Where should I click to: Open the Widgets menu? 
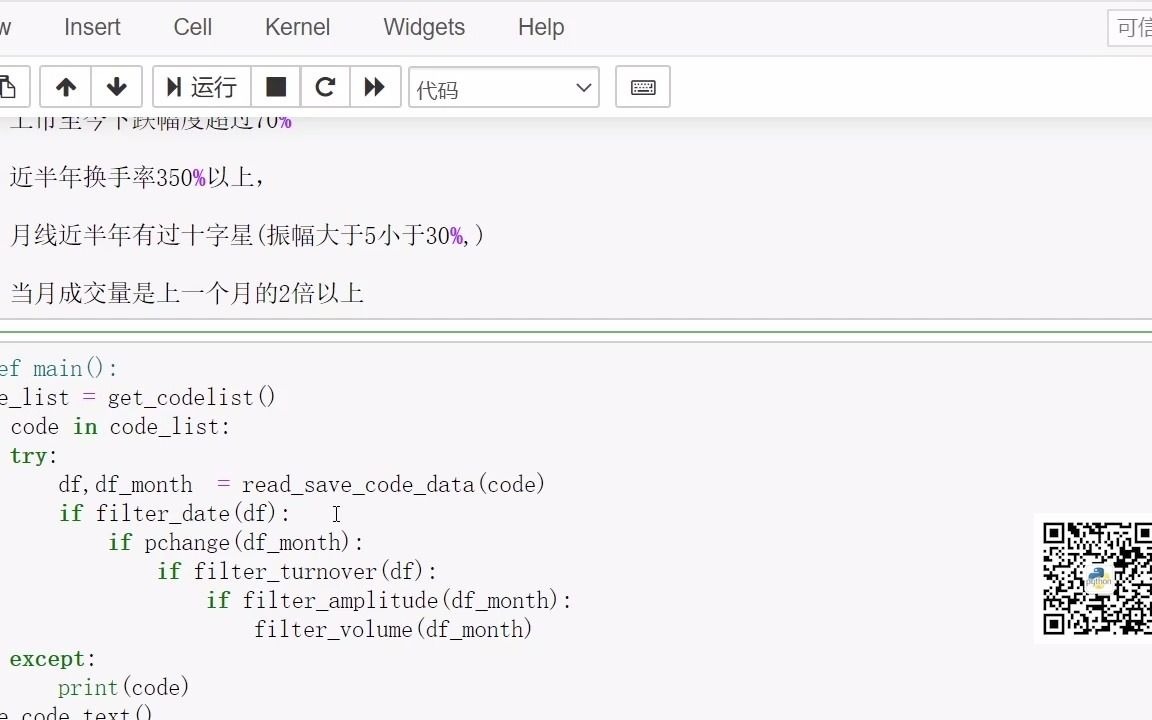(x=423, y=27)
